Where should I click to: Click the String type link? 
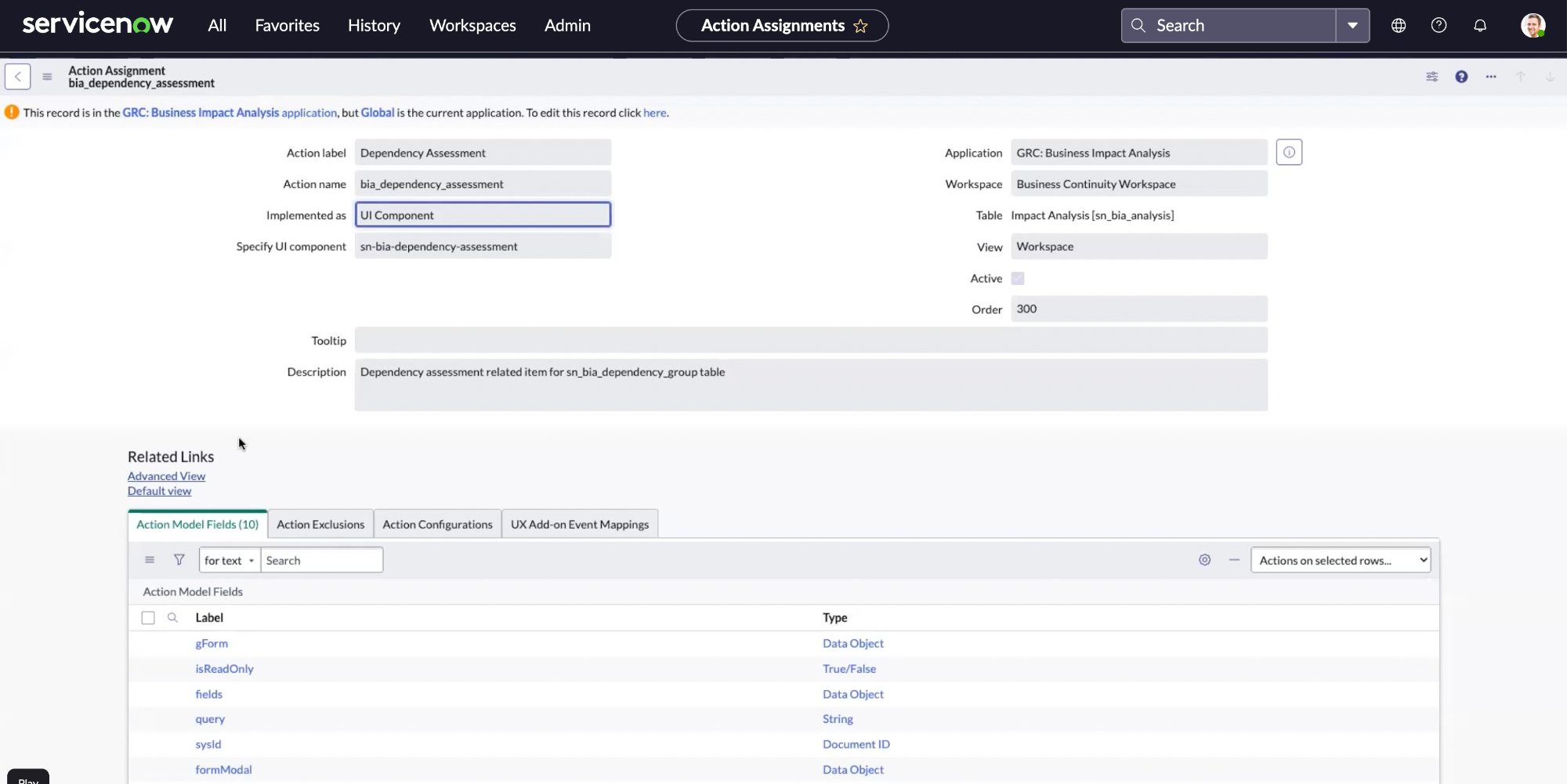click(838, 719)
